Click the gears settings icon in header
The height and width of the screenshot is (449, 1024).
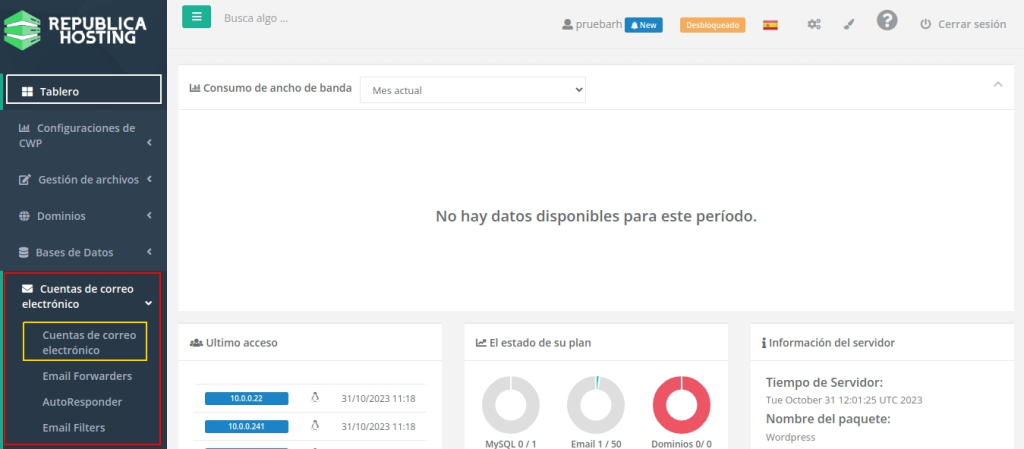point(814,25)
